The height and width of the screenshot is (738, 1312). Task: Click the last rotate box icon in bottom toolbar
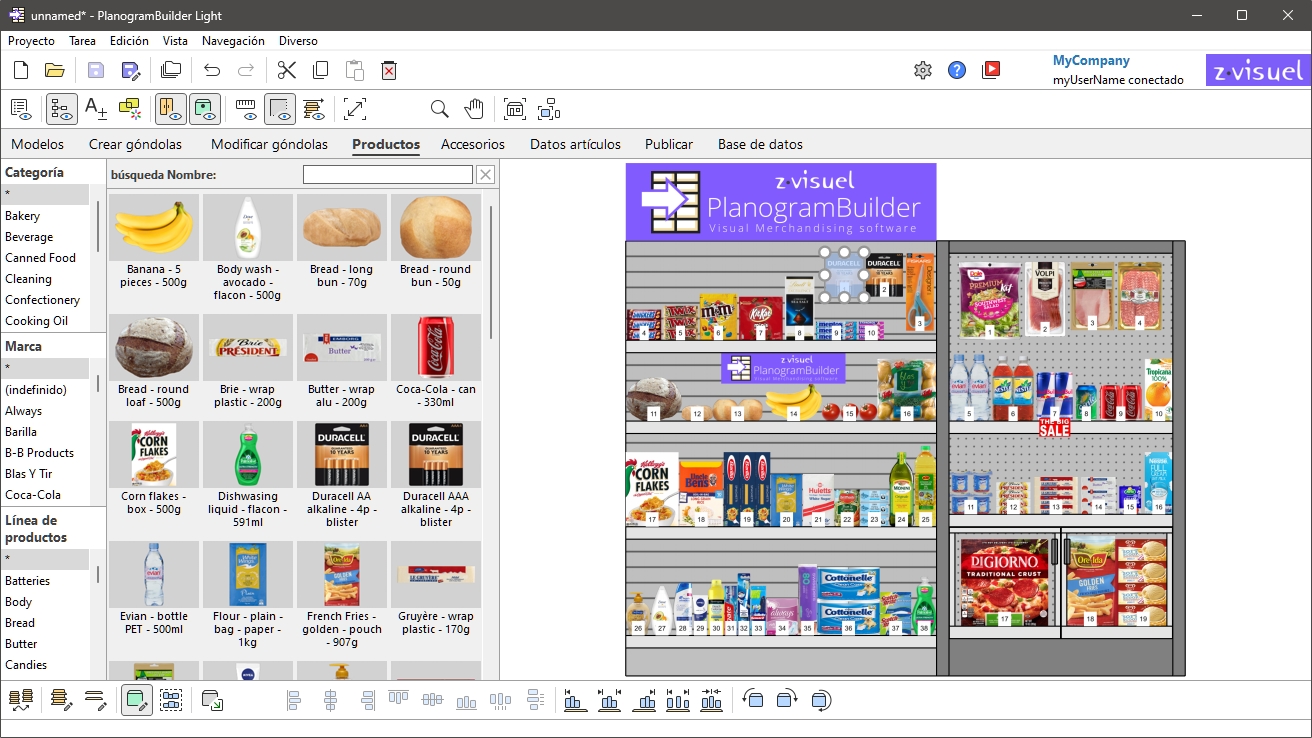(821, 700)
